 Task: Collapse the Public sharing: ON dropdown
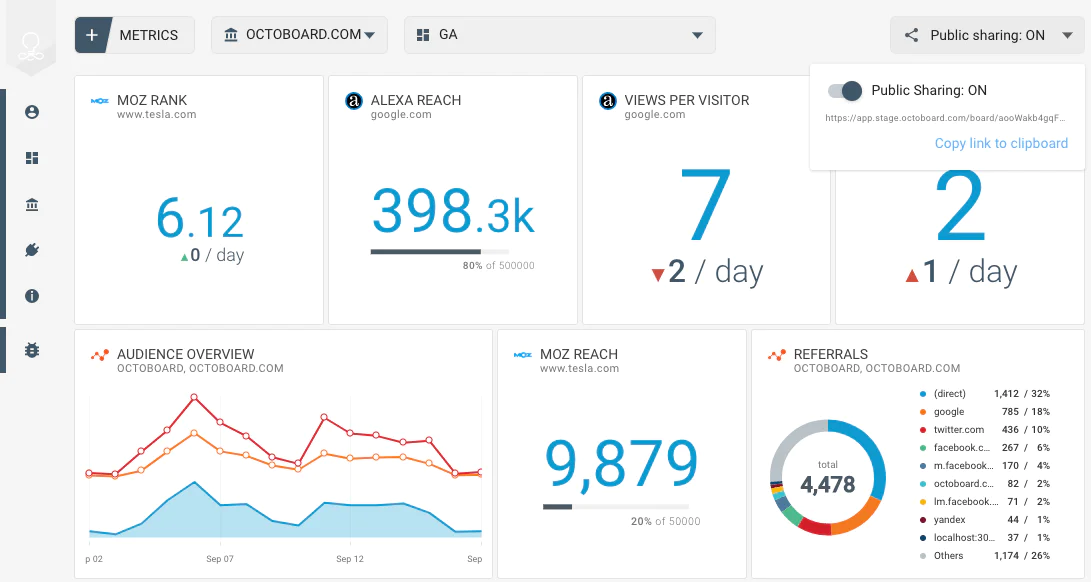pyautogui.click(x=986, y=35)
